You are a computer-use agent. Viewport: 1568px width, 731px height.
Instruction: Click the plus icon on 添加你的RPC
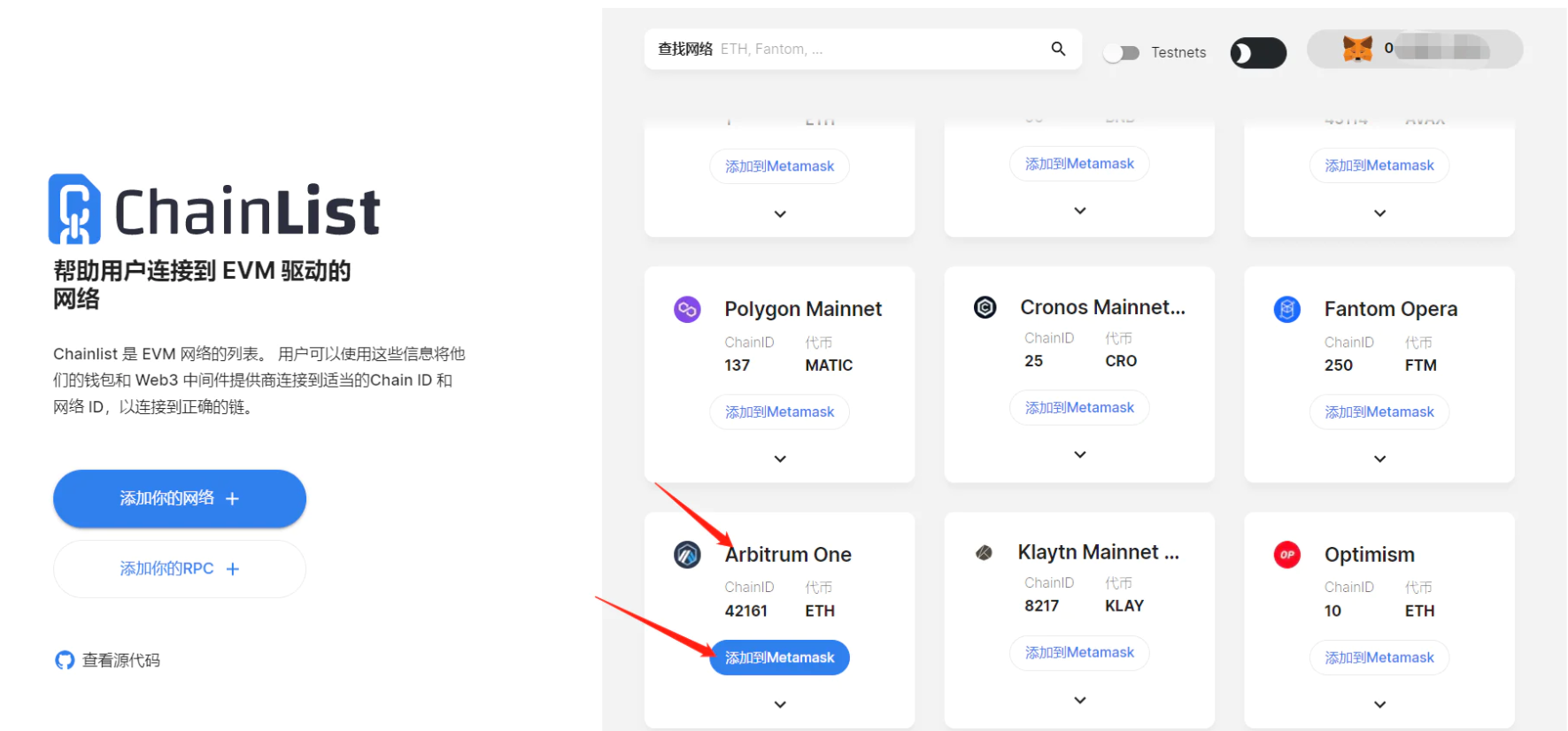tap(233, 569)
